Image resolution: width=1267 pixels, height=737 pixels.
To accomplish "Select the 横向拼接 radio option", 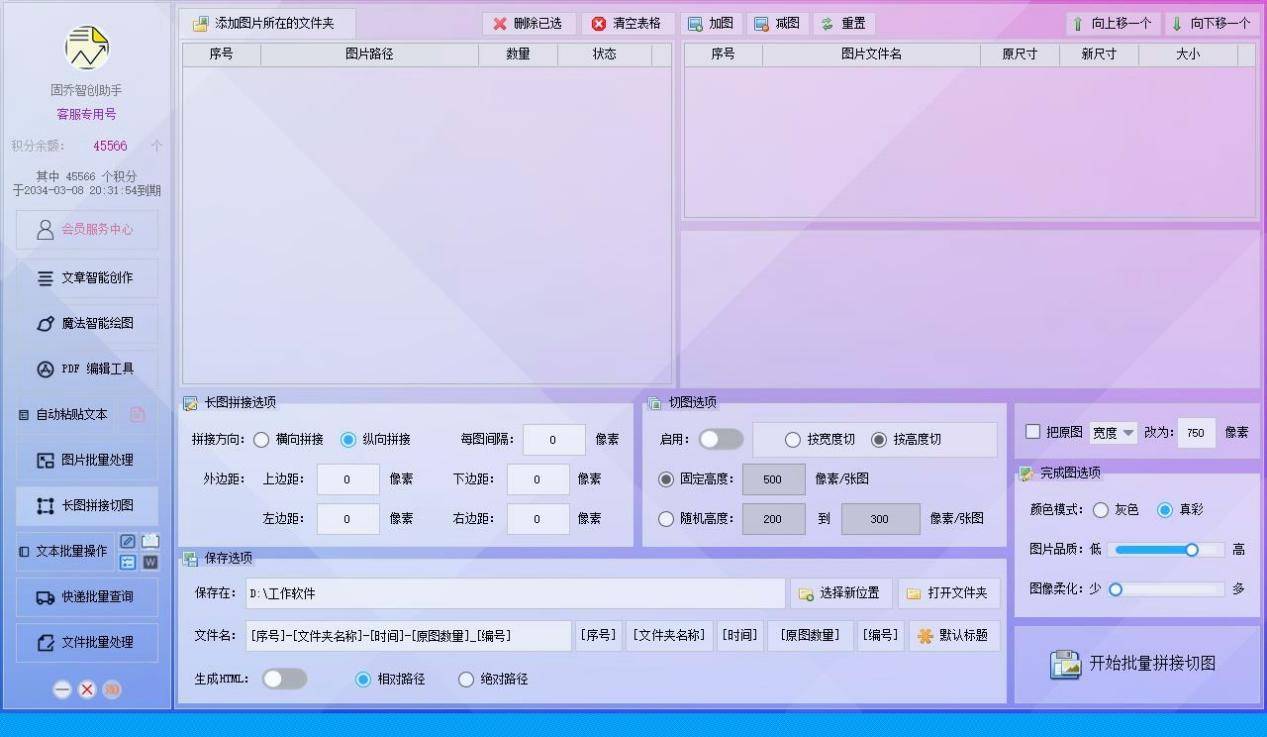I will click(x=262, y=439).
